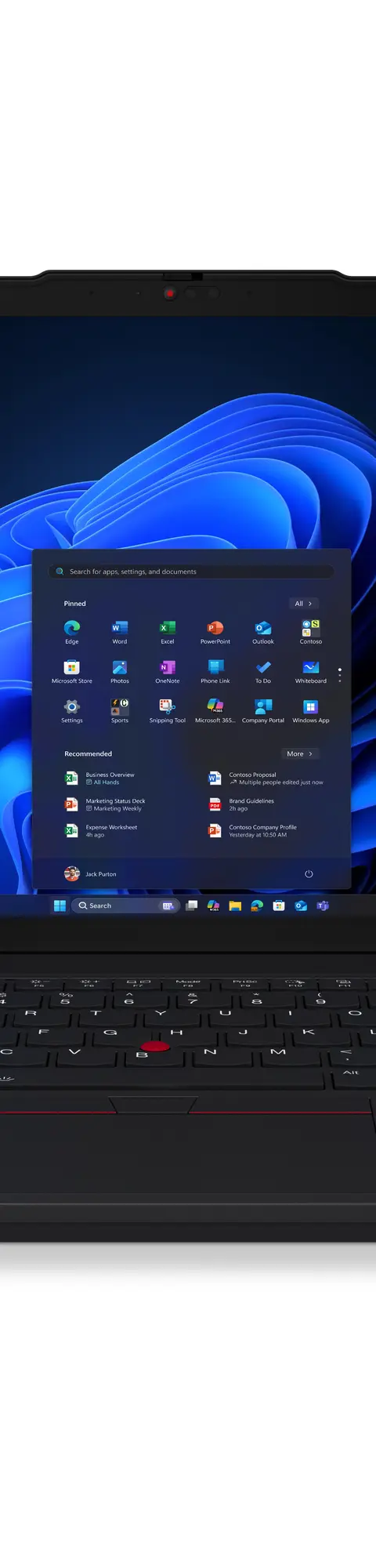
Task: Click the Start menu search field
Action: (191, 572)
